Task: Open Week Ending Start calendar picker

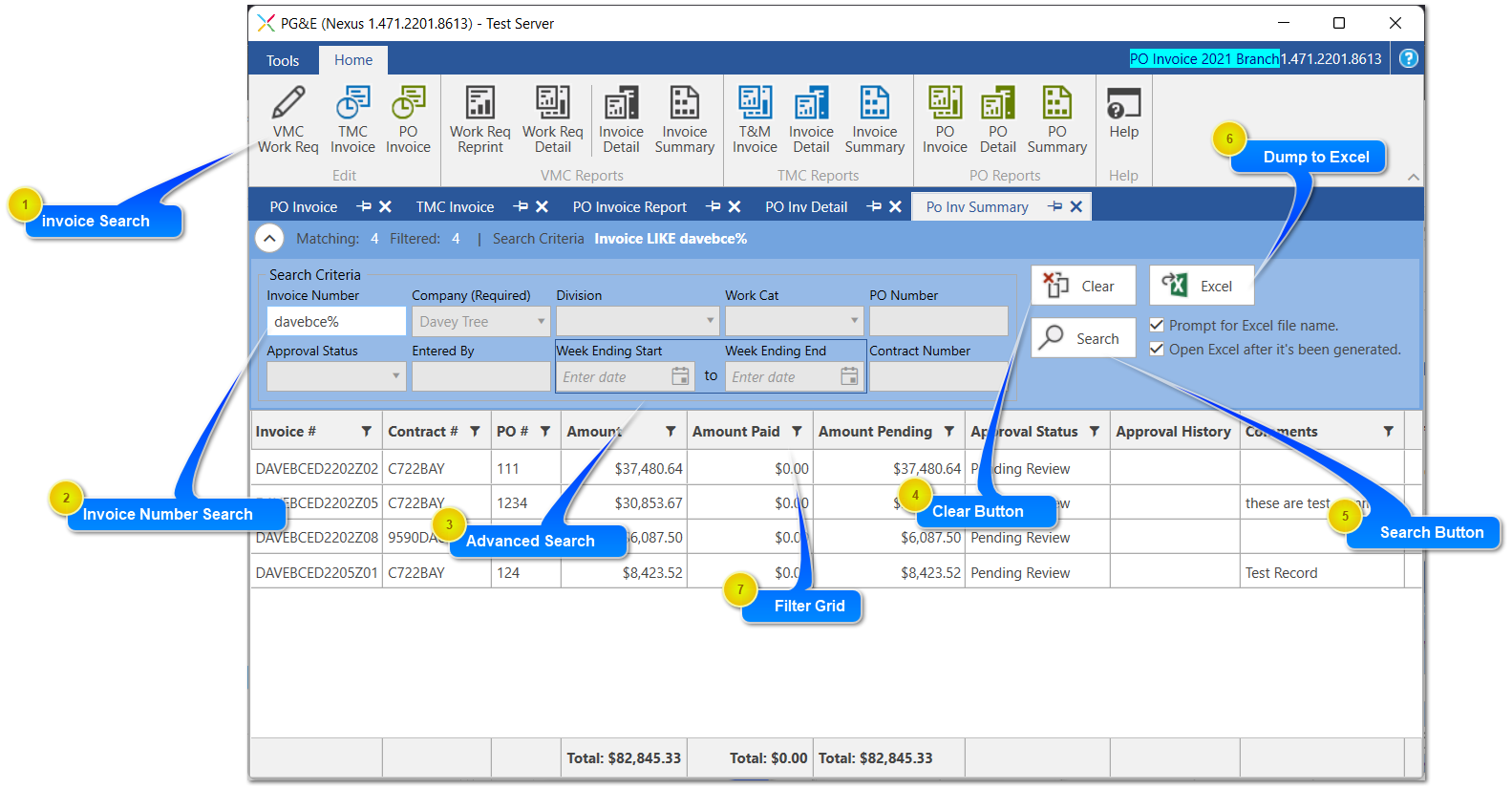Action: 680,376
